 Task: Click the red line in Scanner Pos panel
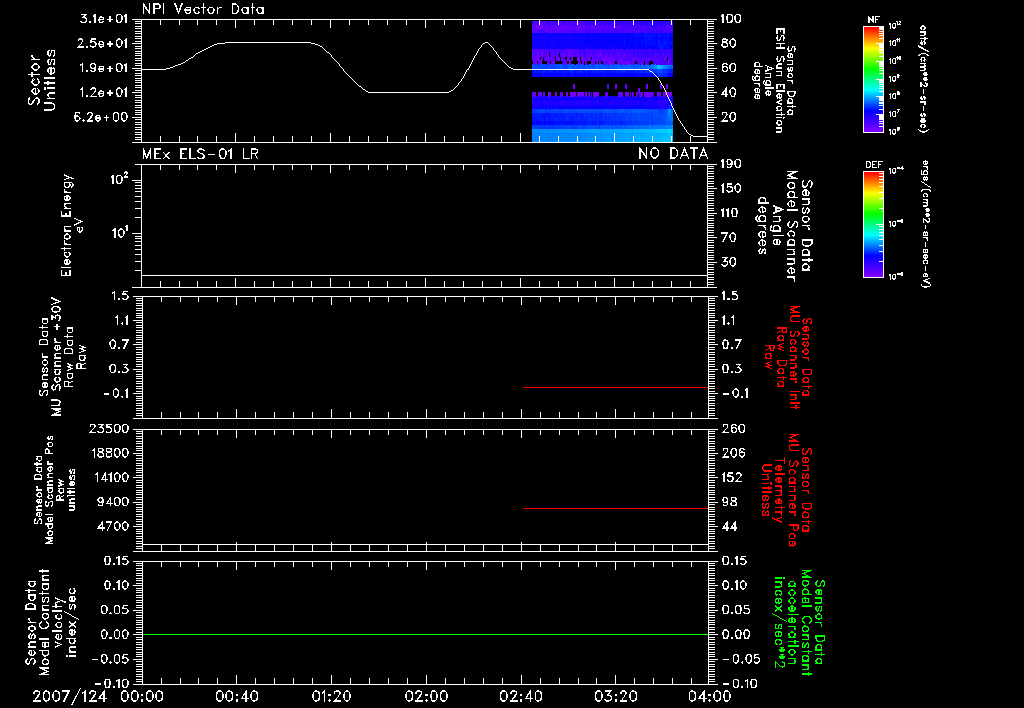click(x=615, y=508)
